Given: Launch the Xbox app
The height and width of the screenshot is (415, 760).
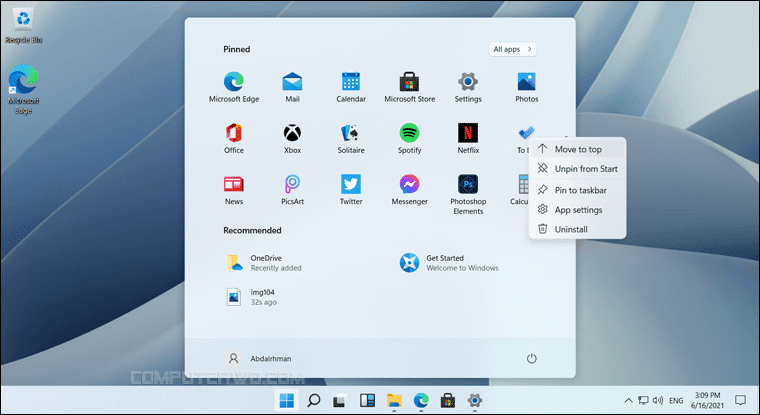Looking at the screenshot, I should tap(292, 139).
